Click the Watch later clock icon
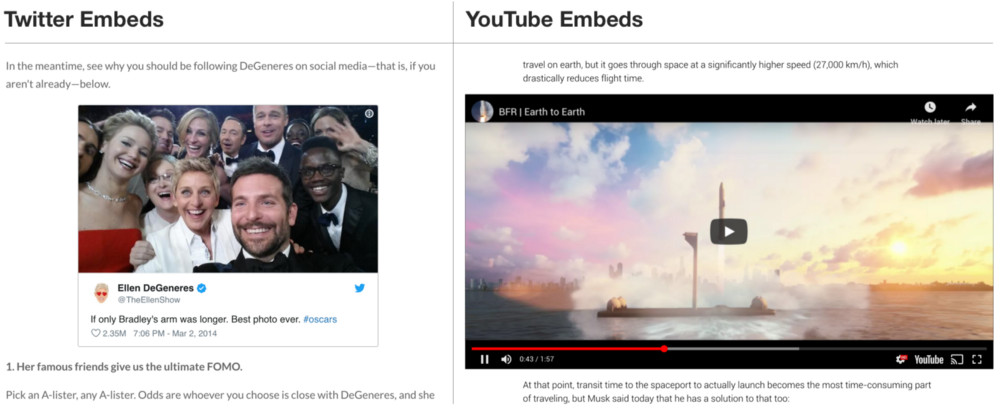The image size is (1000, 408). tap(930, 107)
